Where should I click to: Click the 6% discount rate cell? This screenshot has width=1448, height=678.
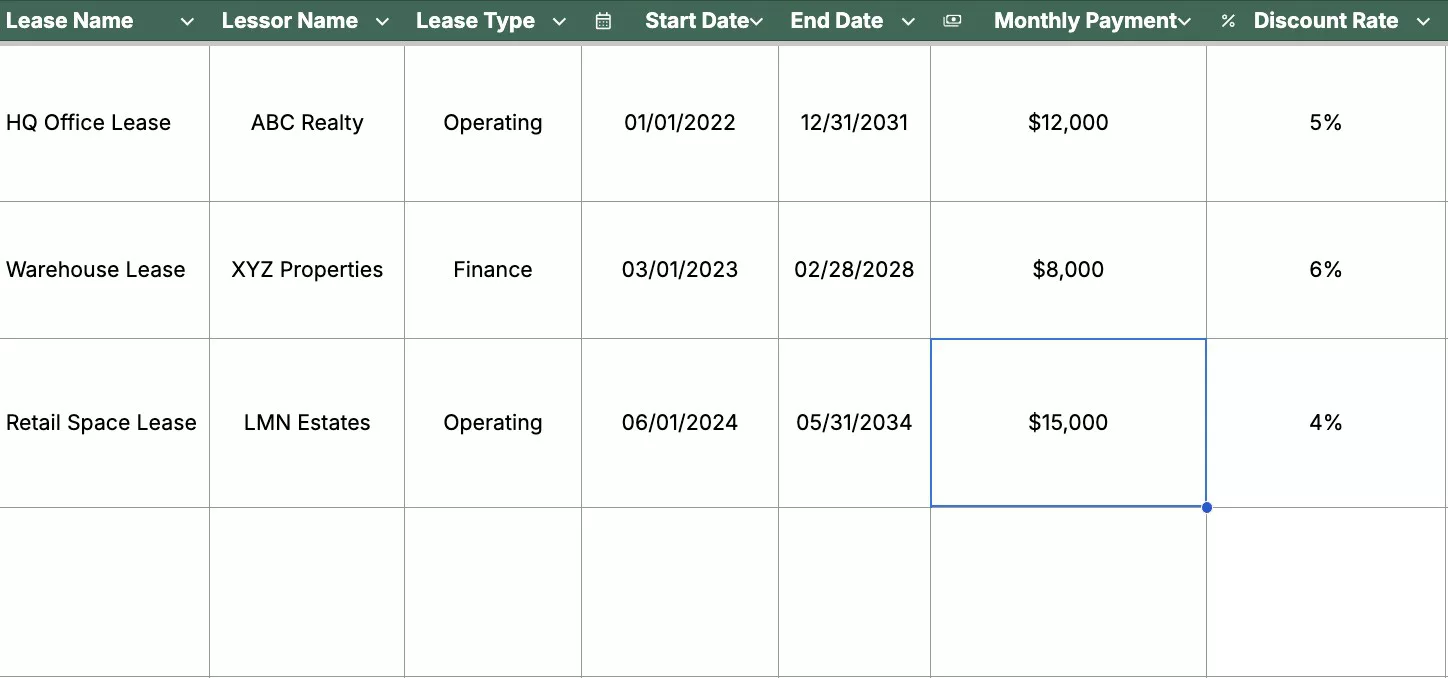pyautogui.click(x=1325, y=270)
